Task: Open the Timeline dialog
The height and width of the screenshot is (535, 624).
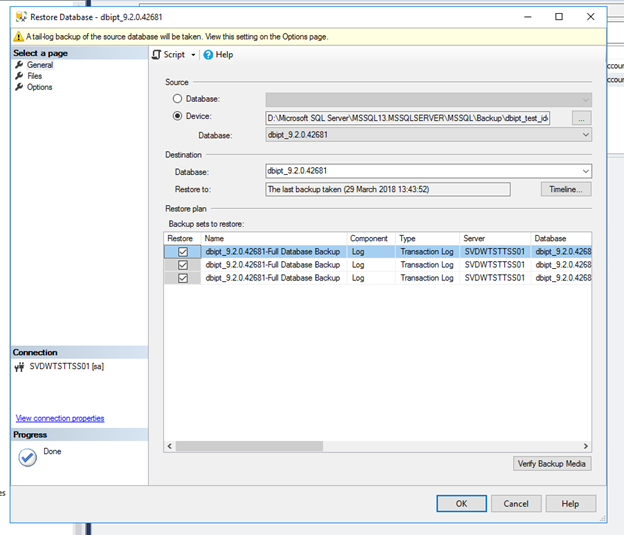Action: pyautogui.click(x=566, y=189)
